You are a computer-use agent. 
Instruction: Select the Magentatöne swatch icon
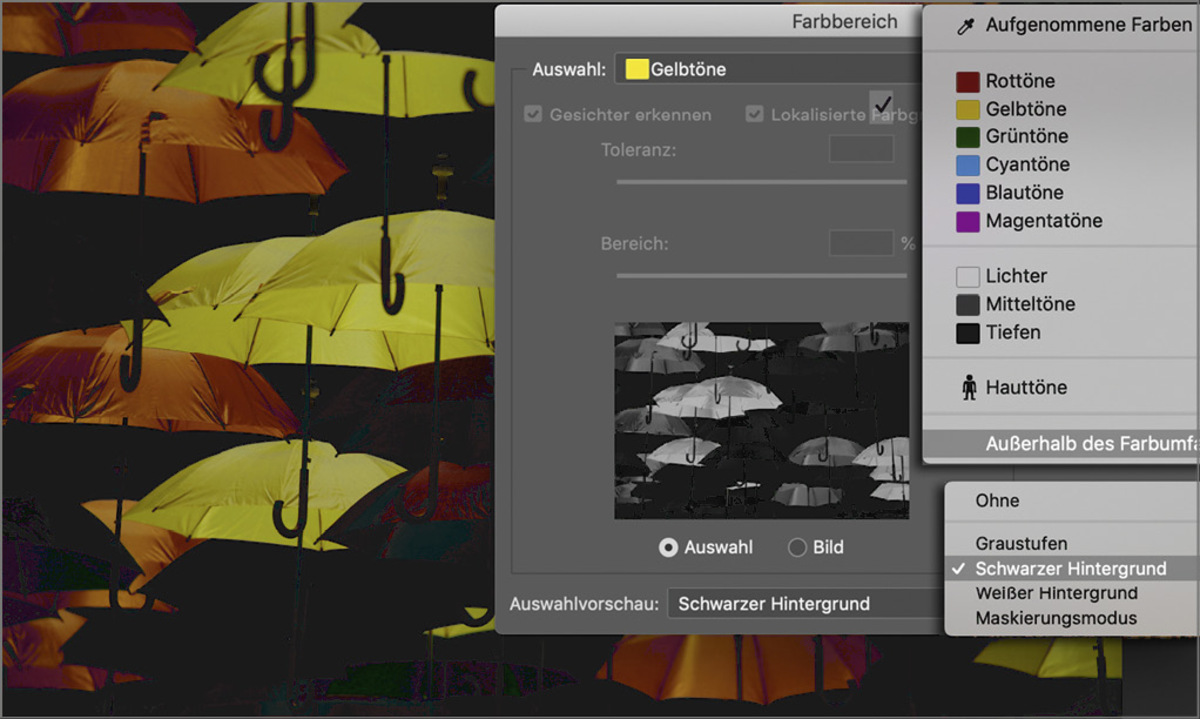(x=968, y=222)
